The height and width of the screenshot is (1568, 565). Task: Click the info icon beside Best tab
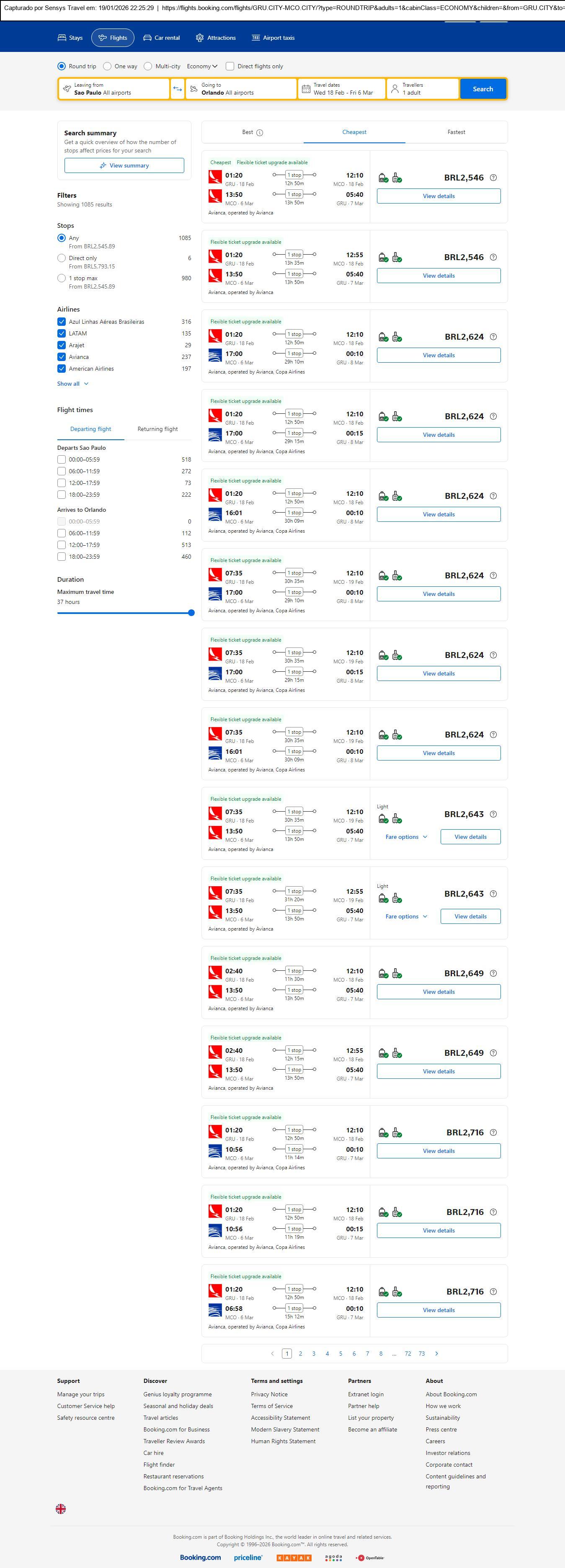pos(259,133)
